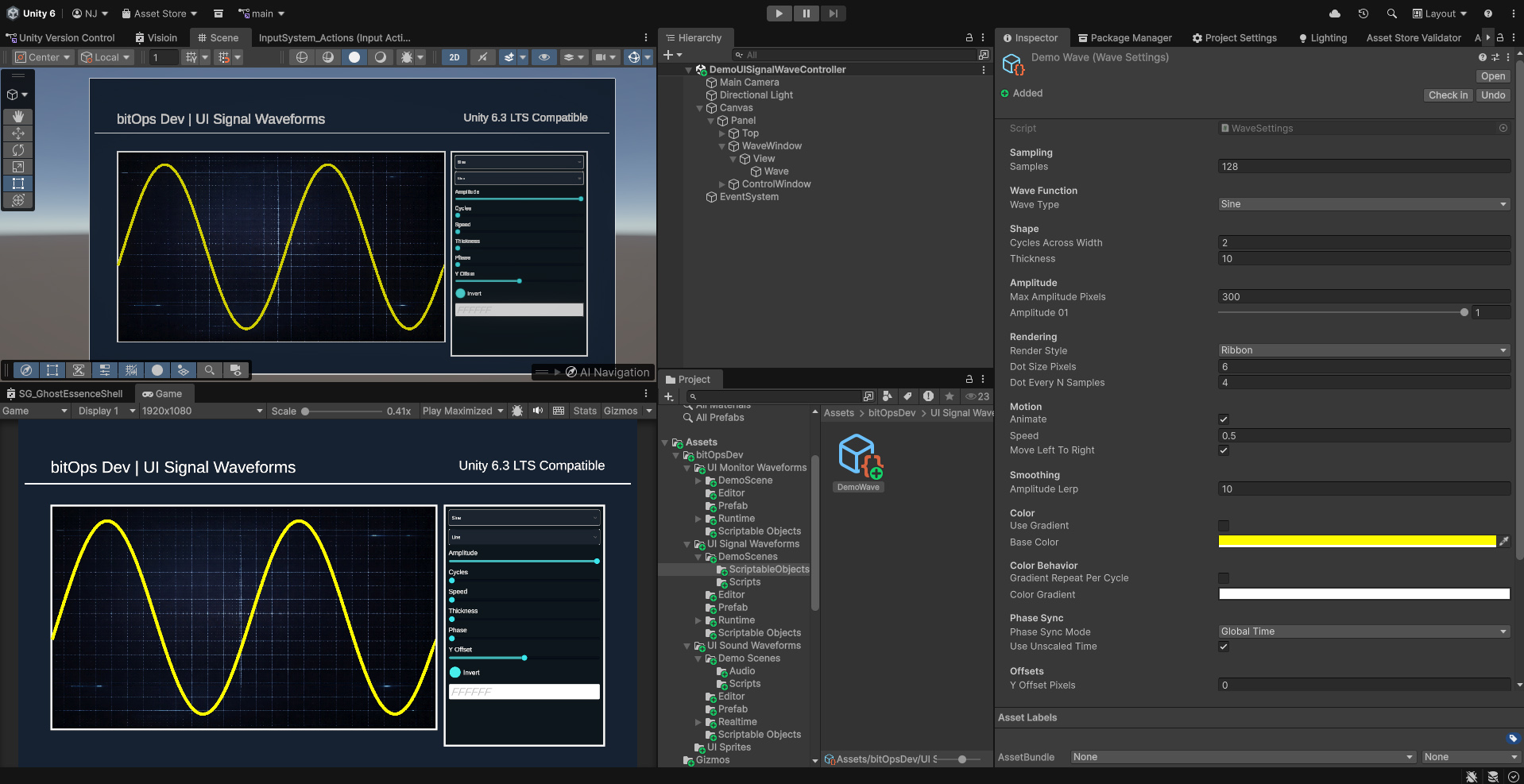Open Play Maximized dropdown in Game view
The height and width of the screenshot is (784, 1524).
click(x=463, y=411)
